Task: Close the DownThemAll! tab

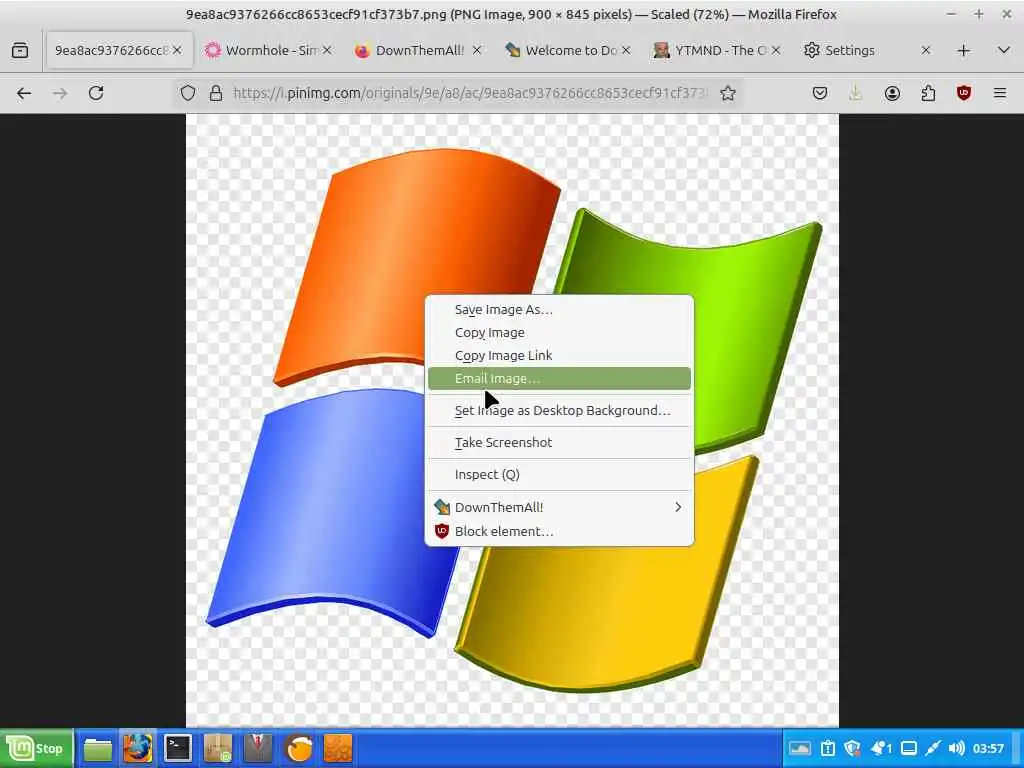Action: [477, 50]
